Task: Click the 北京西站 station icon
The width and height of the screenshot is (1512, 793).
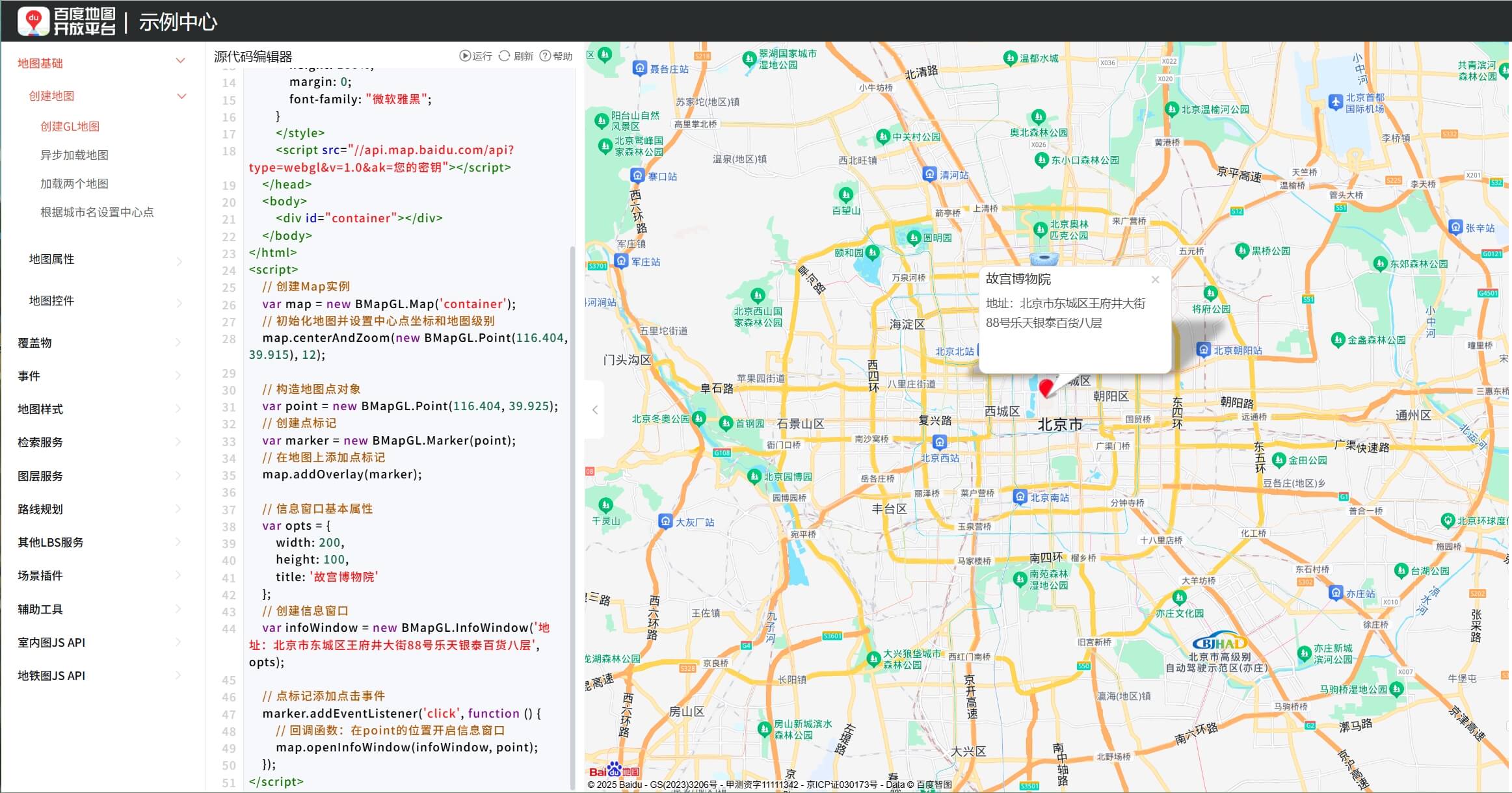Action: (939, 443)
